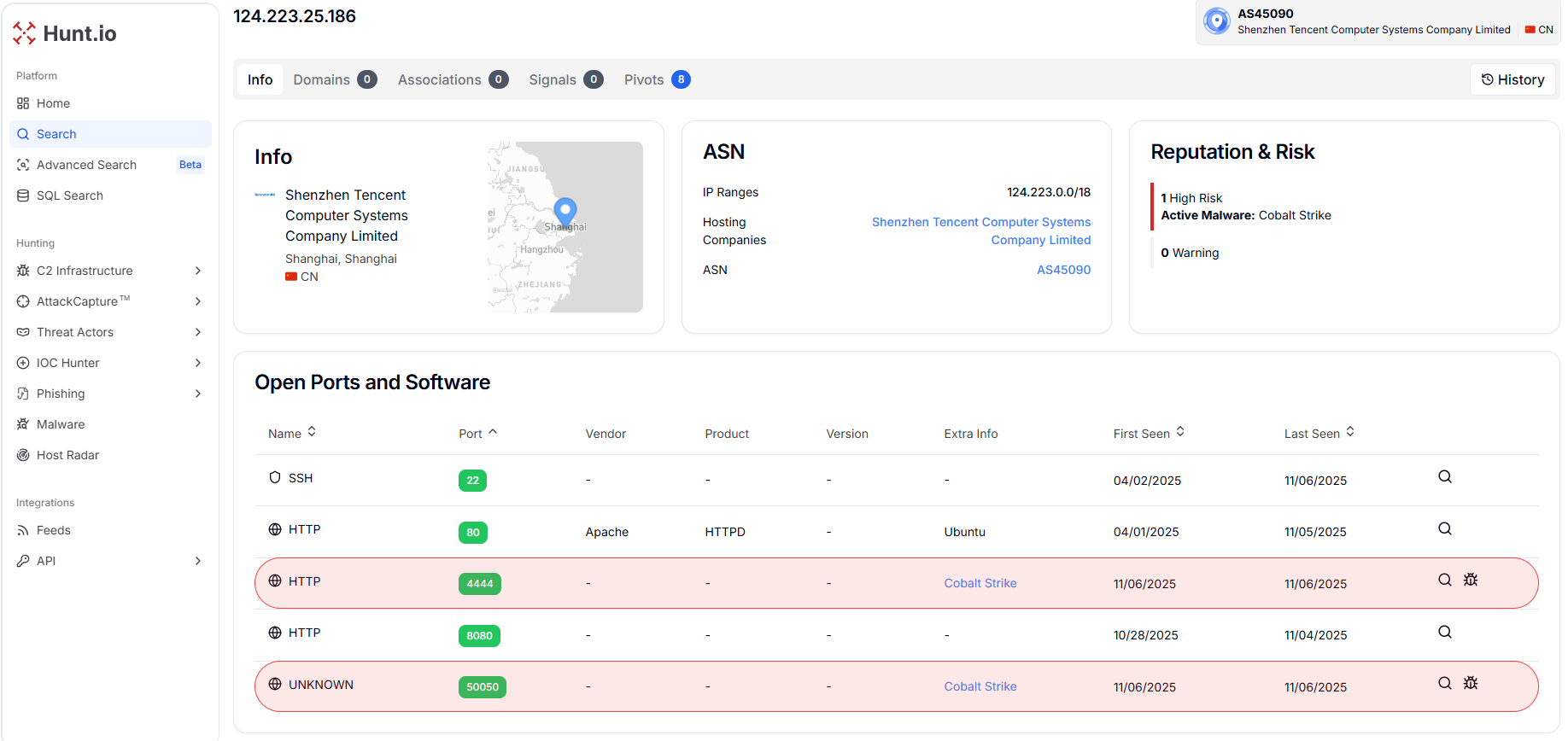Click the IOC Hunter icon
The height and width of the screenshot is (741, 1568).
pyautogui.click(x=23, y=363)
